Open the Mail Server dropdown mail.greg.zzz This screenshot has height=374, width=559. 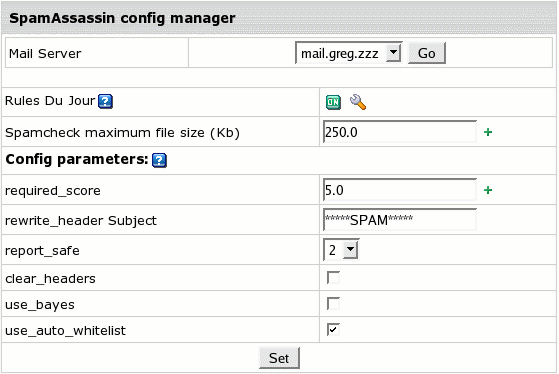click(x=349, y=53)
